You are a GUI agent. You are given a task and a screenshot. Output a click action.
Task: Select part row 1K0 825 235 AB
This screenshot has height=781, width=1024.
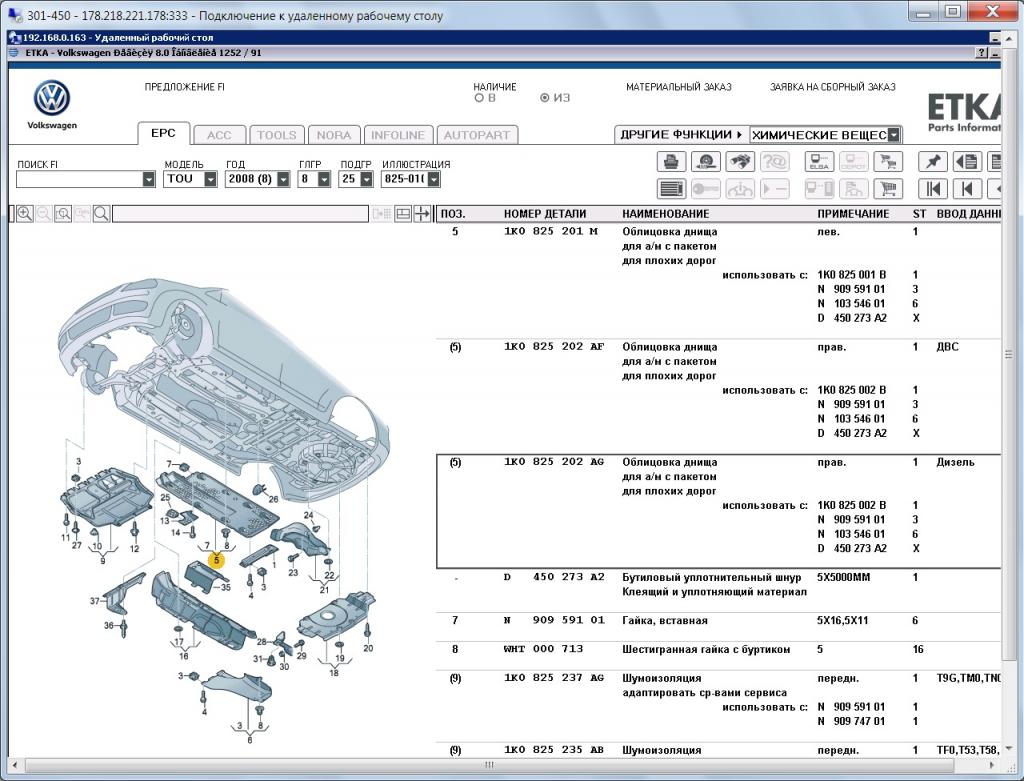pyautogui.click(x=718, y=750)
